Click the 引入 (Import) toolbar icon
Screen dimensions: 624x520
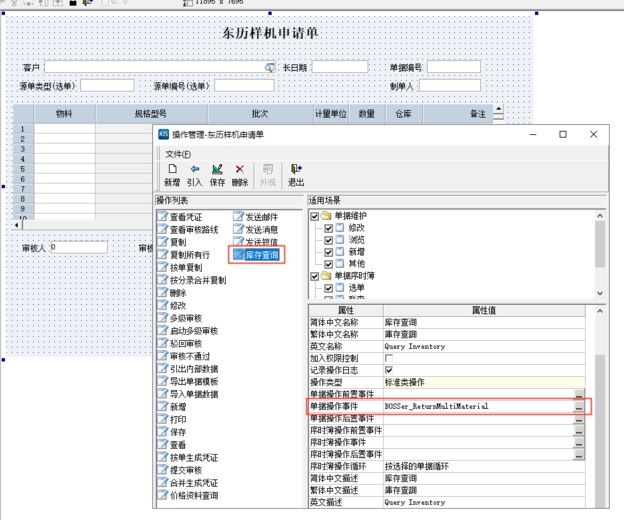(195, 174)
